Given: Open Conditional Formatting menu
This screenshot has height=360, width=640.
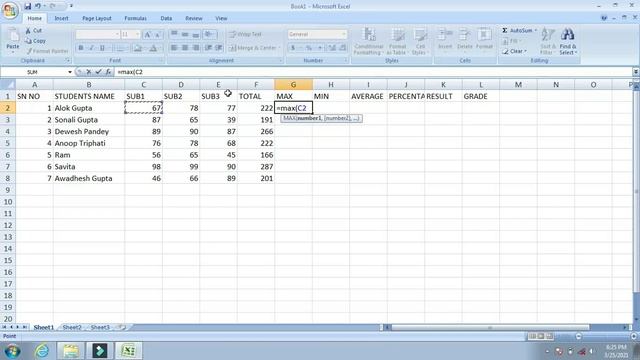Looking at the screenshot, I should (369, 41).
